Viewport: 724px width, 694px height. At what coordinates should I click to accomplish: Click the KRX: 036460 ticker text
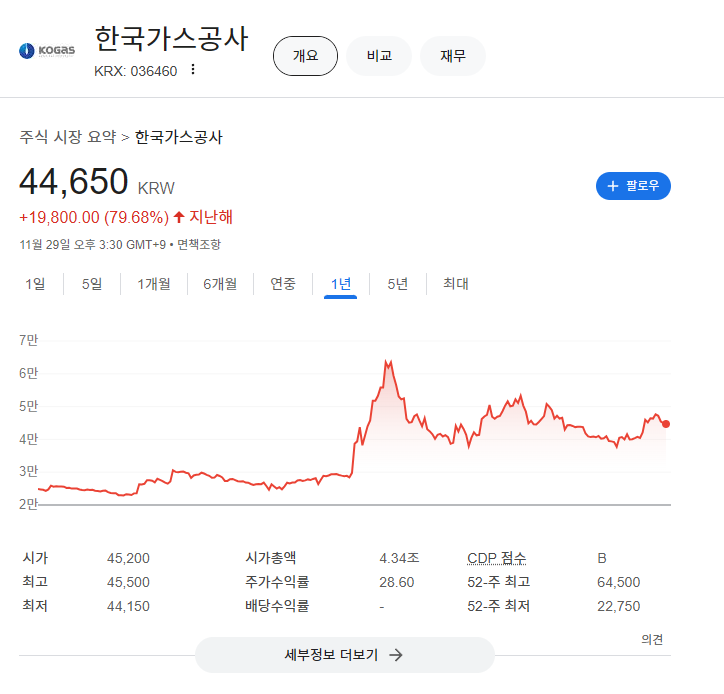coord(136,71)
